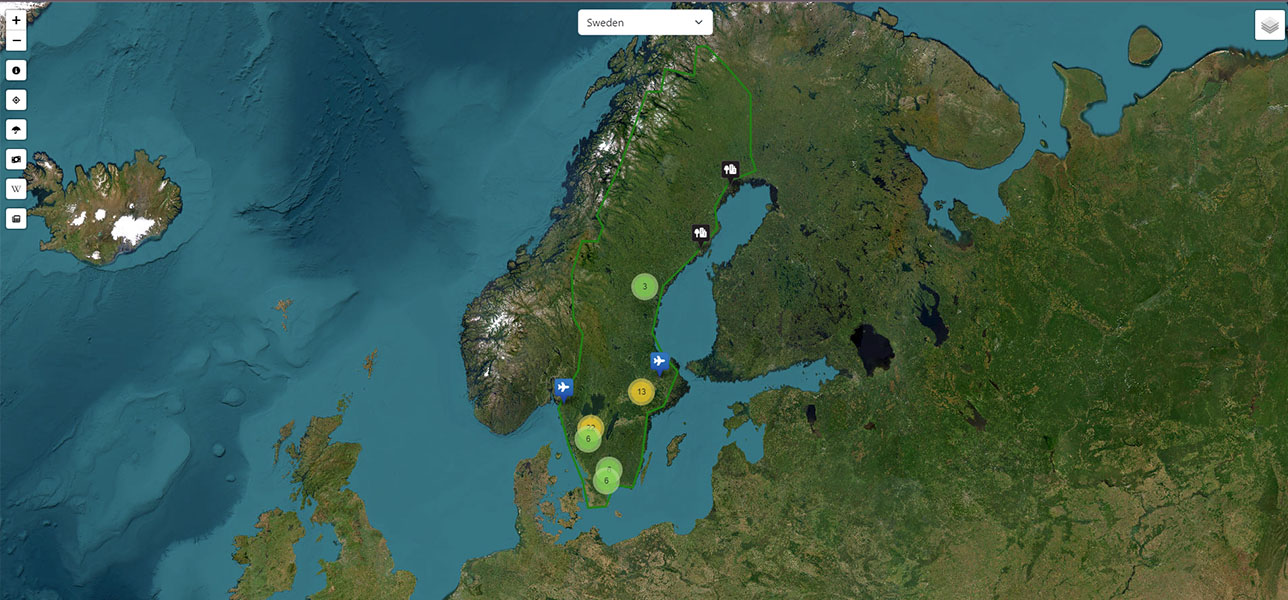The height and width of the screenshot is (600, 1288).
Task: Open the weather umbrella button
Action: 16,130
